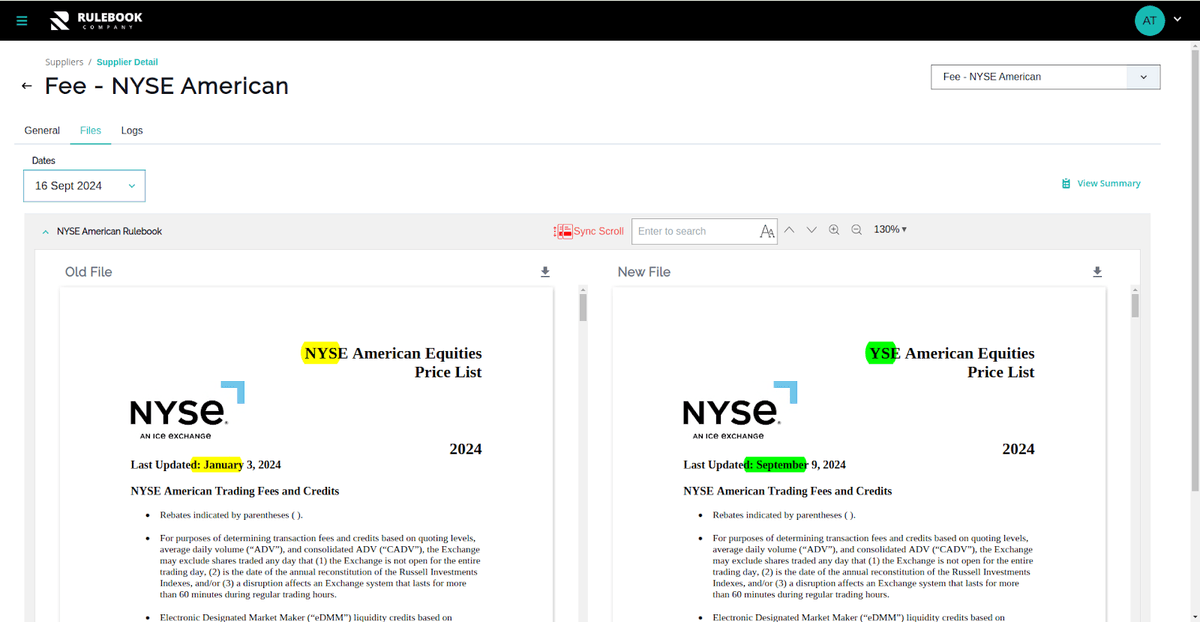Open the Logs tab
This screenshot has height=622, width=1200.
click(x=131, y=130)
